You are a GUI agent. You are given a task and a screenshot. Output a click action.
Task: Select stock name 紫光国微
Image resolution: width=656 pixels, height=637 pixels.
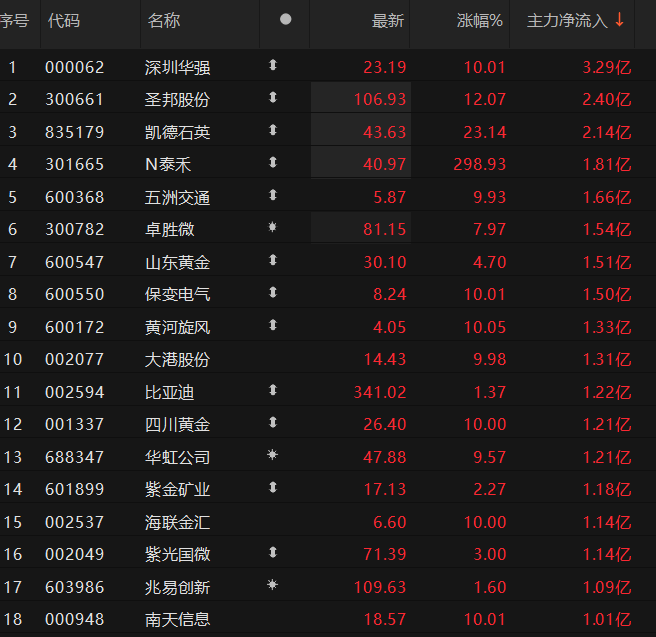(177, 555)
